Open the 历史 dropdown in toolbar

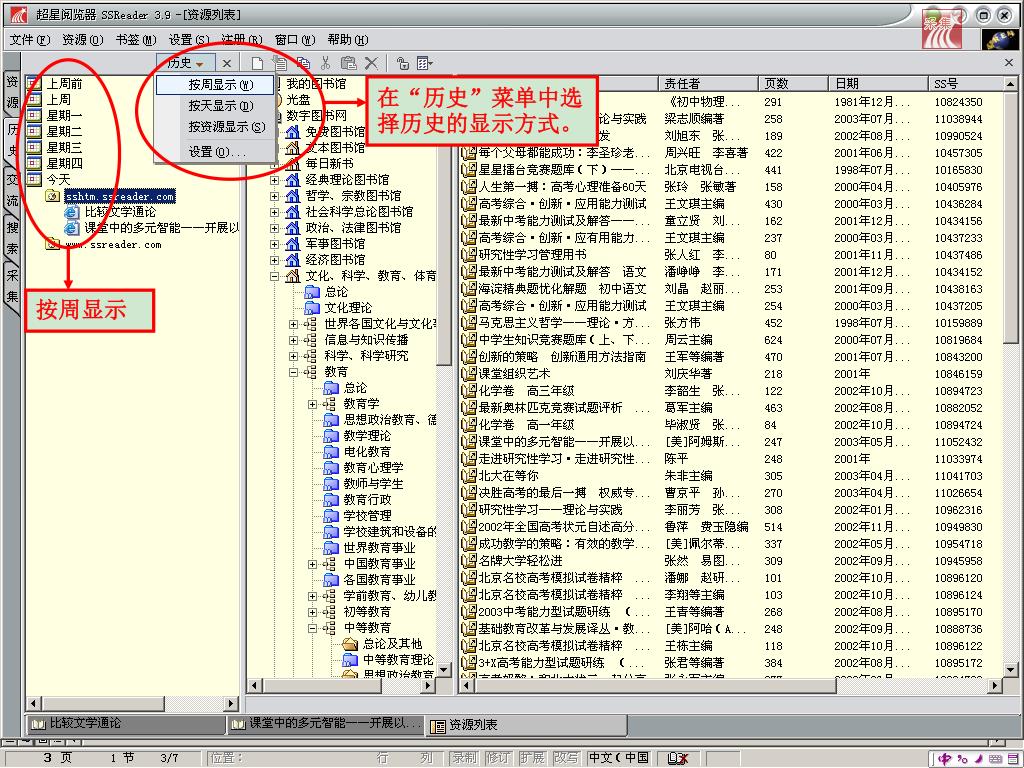click(x=186, y=63)
